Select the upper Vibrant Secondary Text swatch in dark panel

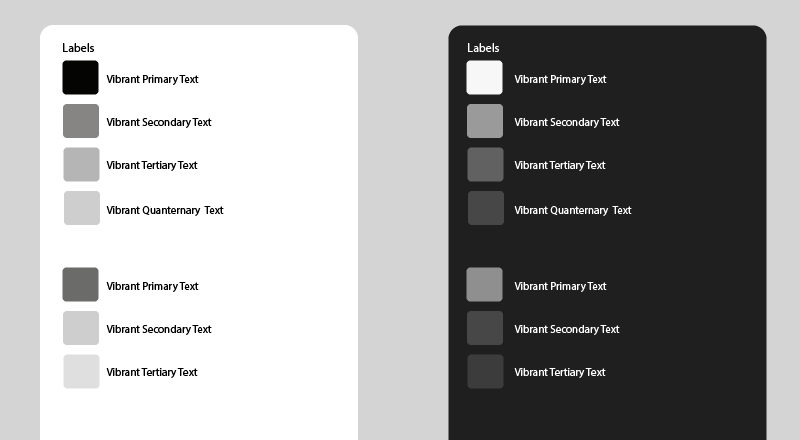tap(485, 121)
